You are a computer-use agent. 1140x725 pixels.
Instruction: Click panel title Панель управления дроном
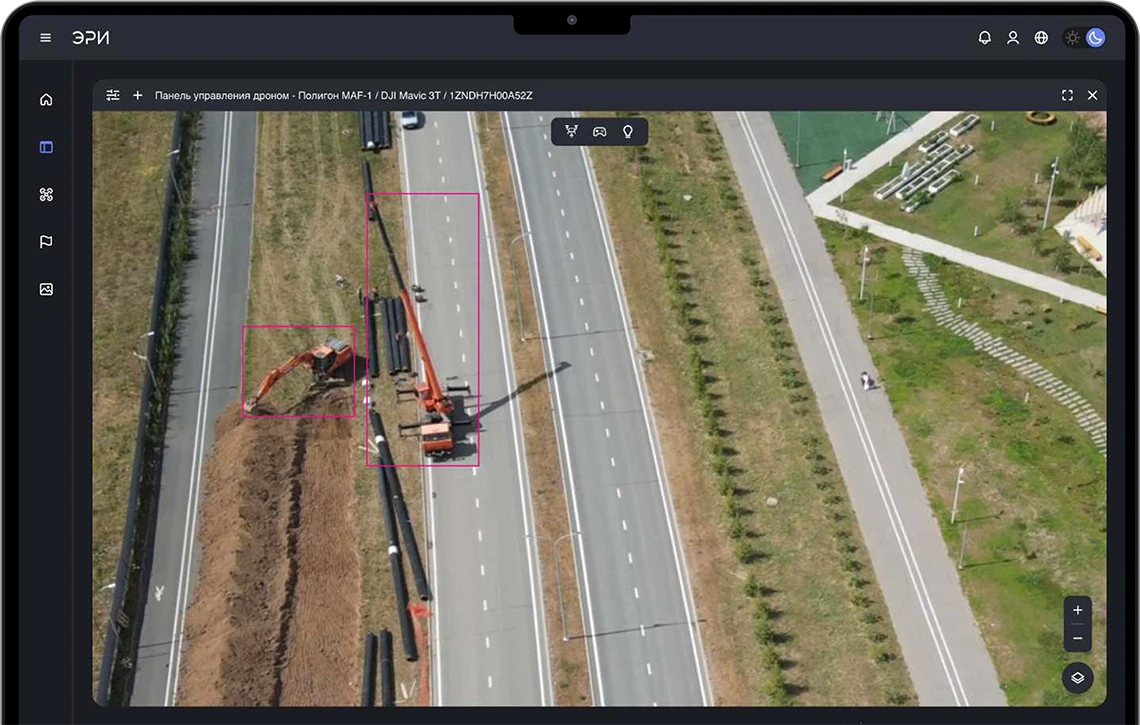343,96
